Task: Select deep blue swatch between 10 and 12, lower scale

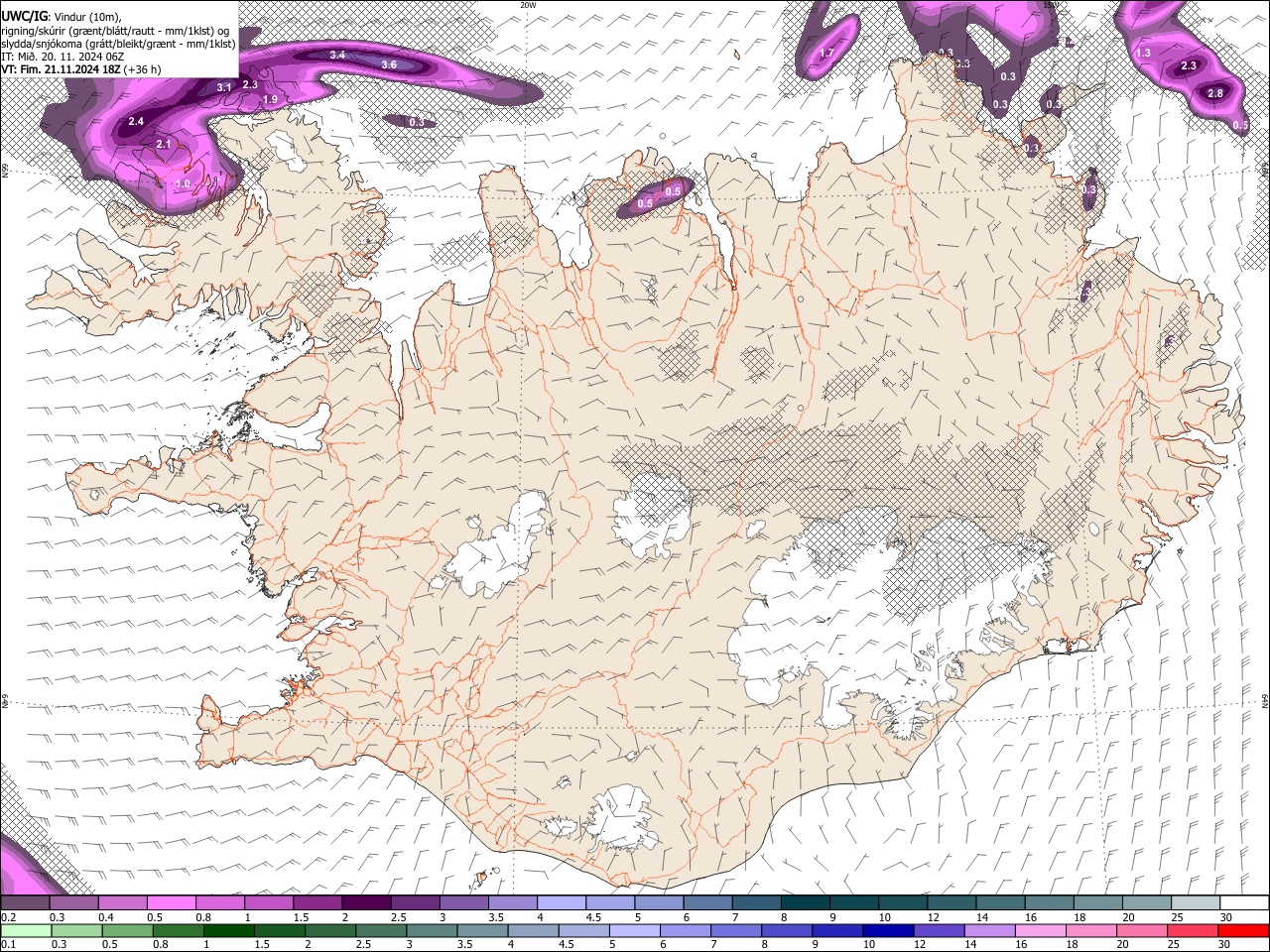Action: [x=889, y=930]
